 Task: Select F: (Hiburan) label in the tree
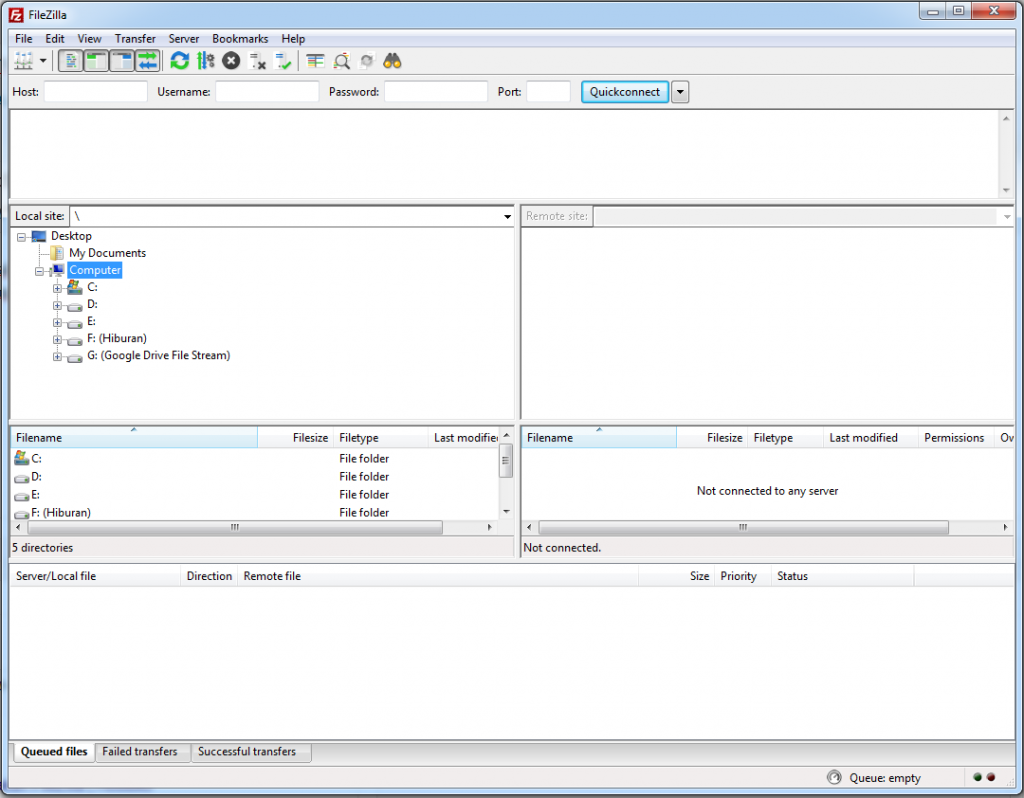pyautogui.click(x=117, y=338)
